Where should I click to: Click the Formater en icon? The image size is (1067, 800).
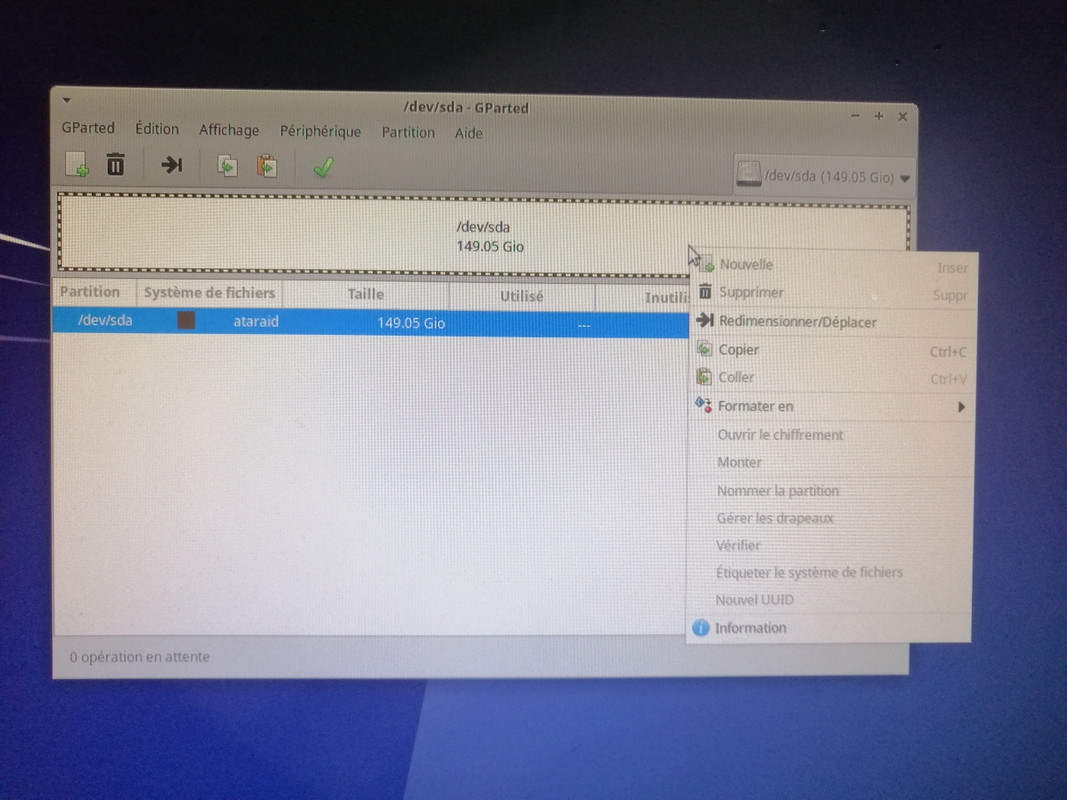[703, 404]
